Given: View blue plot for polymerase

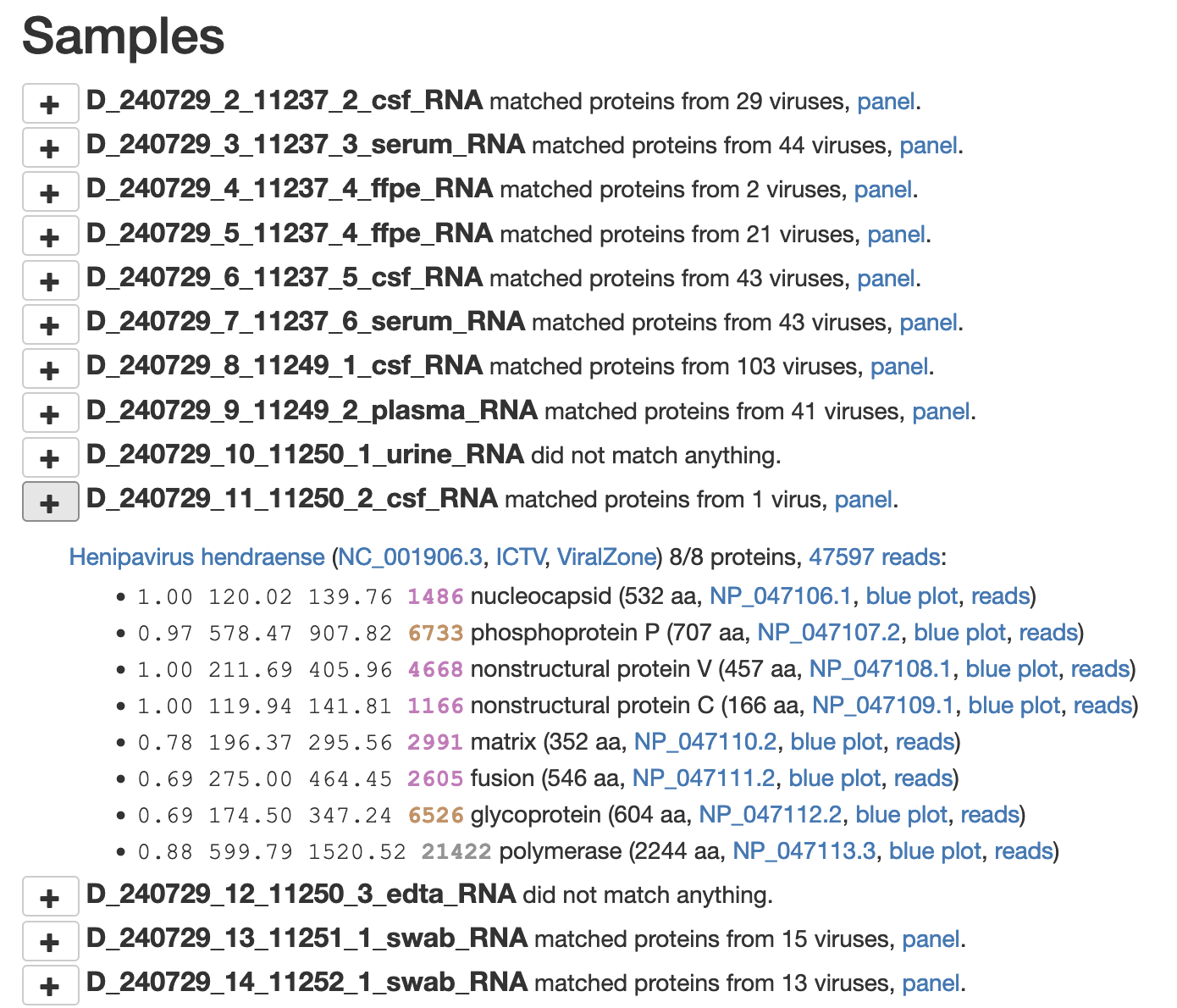Looking at the screenshot, I should click(x=935, y=851).
